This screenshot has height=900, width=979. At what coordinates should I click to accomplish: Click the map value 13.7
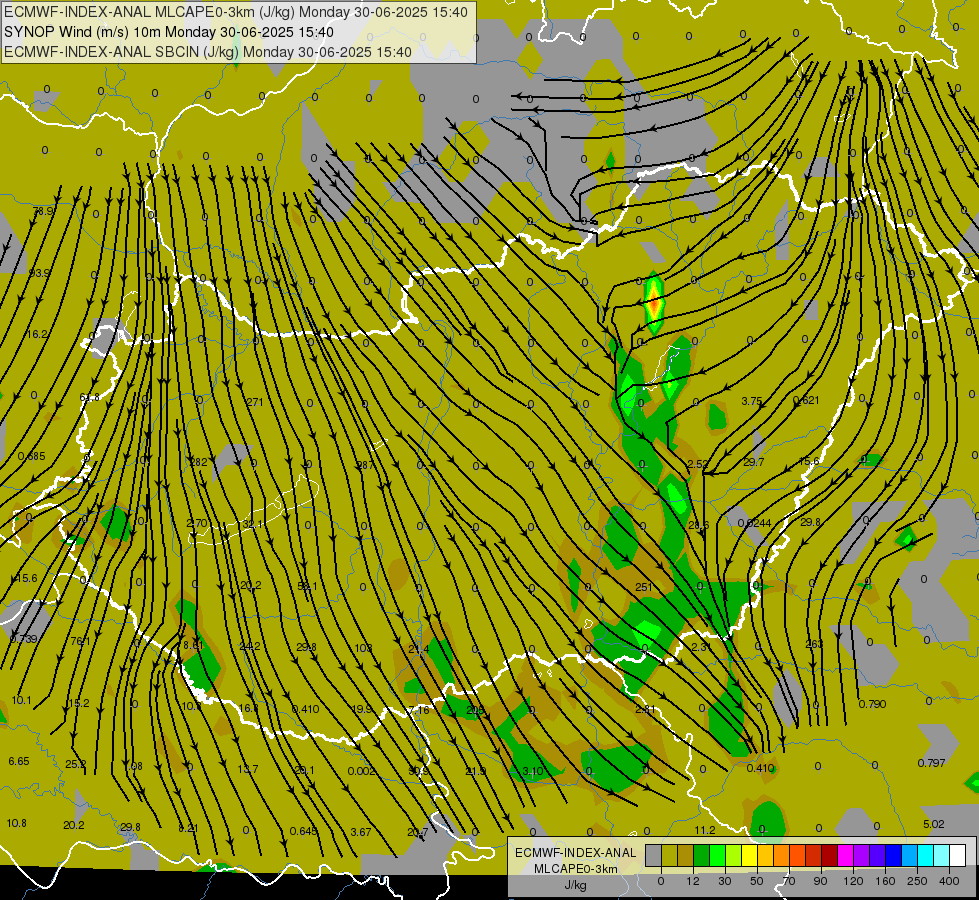(x=247, y=769)
